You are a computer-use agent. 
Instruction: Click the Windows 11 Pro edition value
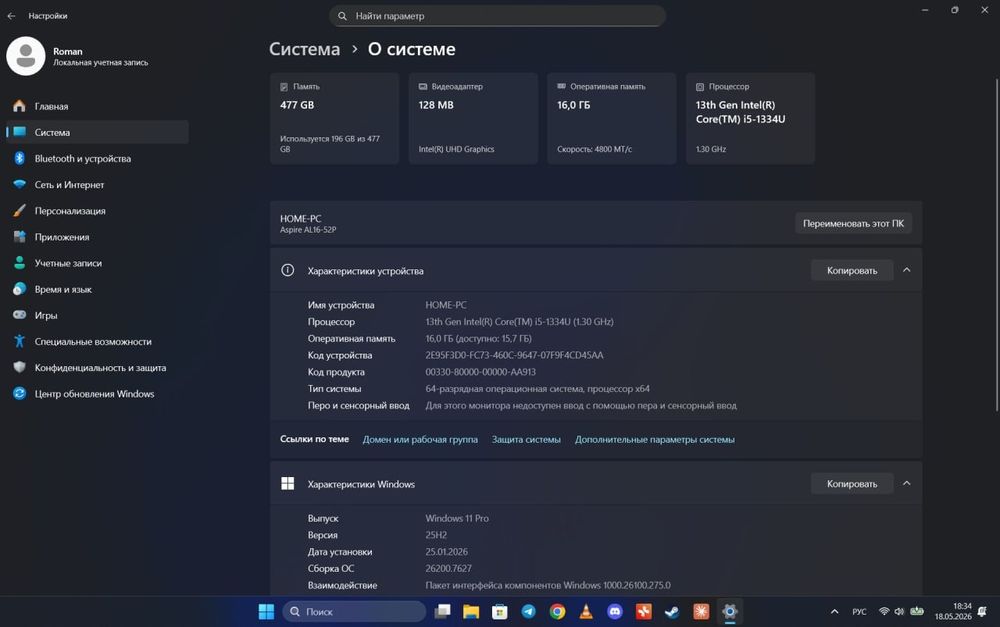tap(457, 519)
